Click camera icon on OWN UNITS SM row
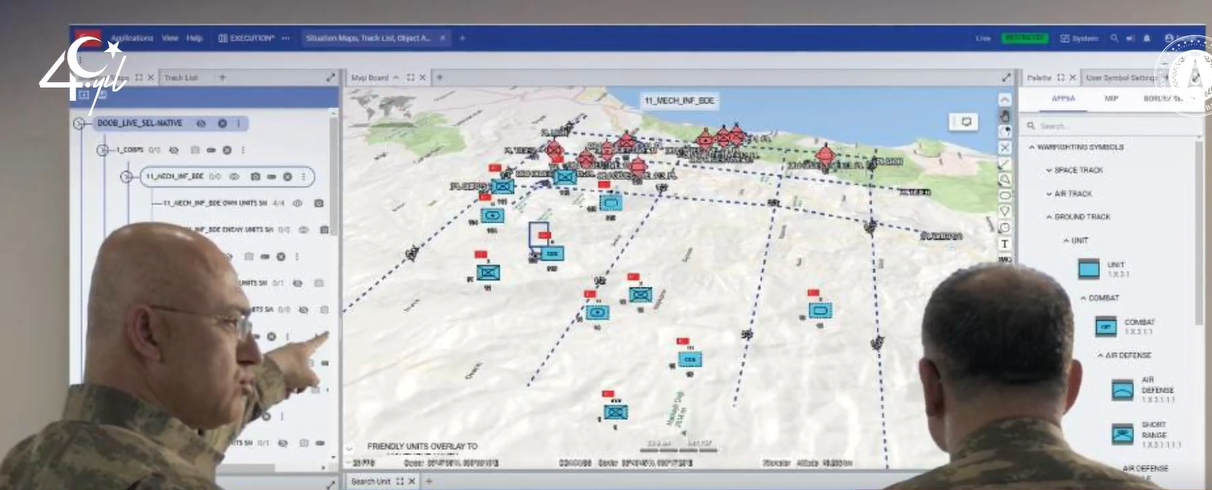The height and width of the screenshot is (490, 1212). pos(319,203)
